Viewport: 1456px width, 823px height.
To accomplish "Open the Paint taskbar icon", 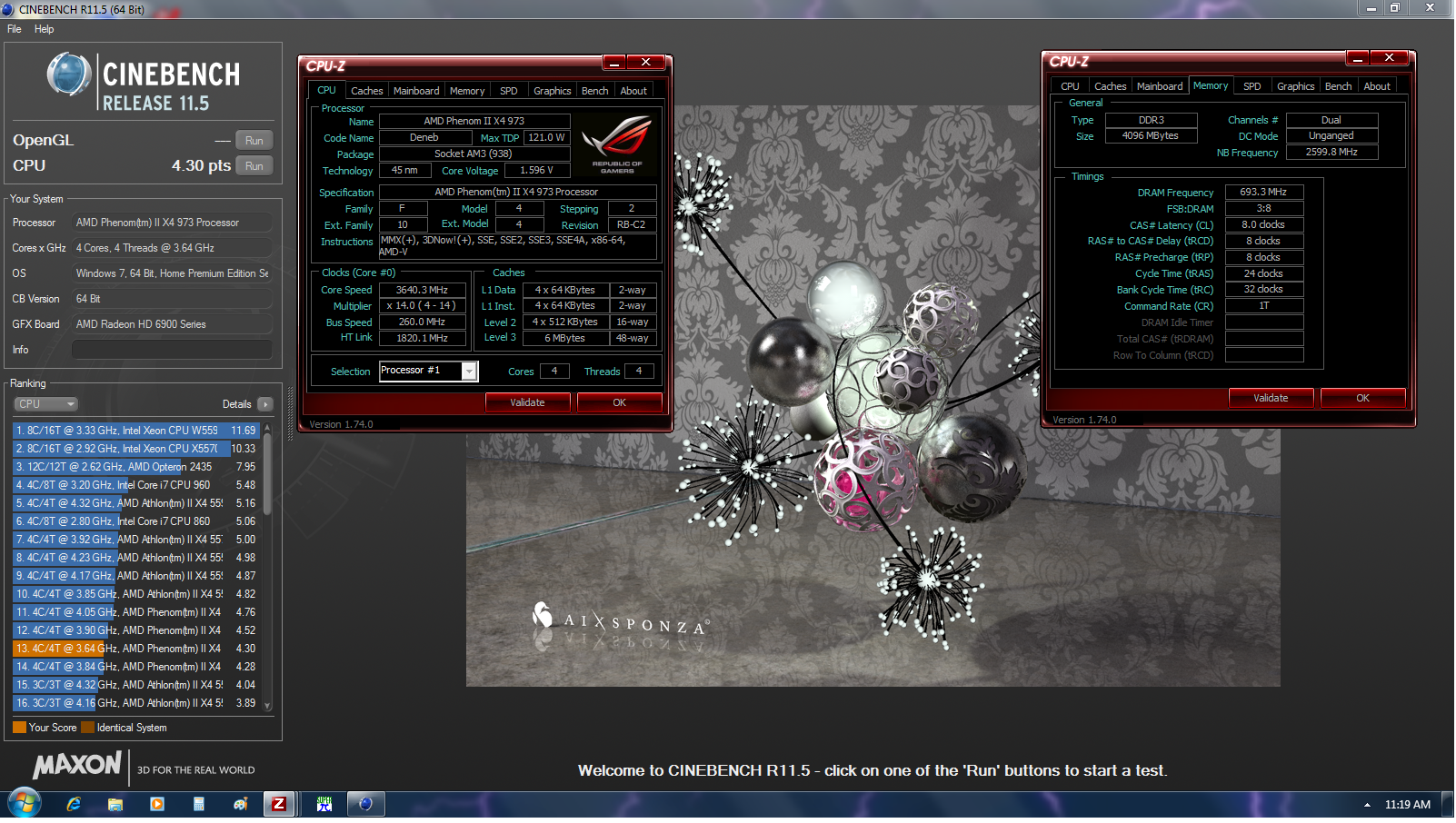I will (241, 804).
